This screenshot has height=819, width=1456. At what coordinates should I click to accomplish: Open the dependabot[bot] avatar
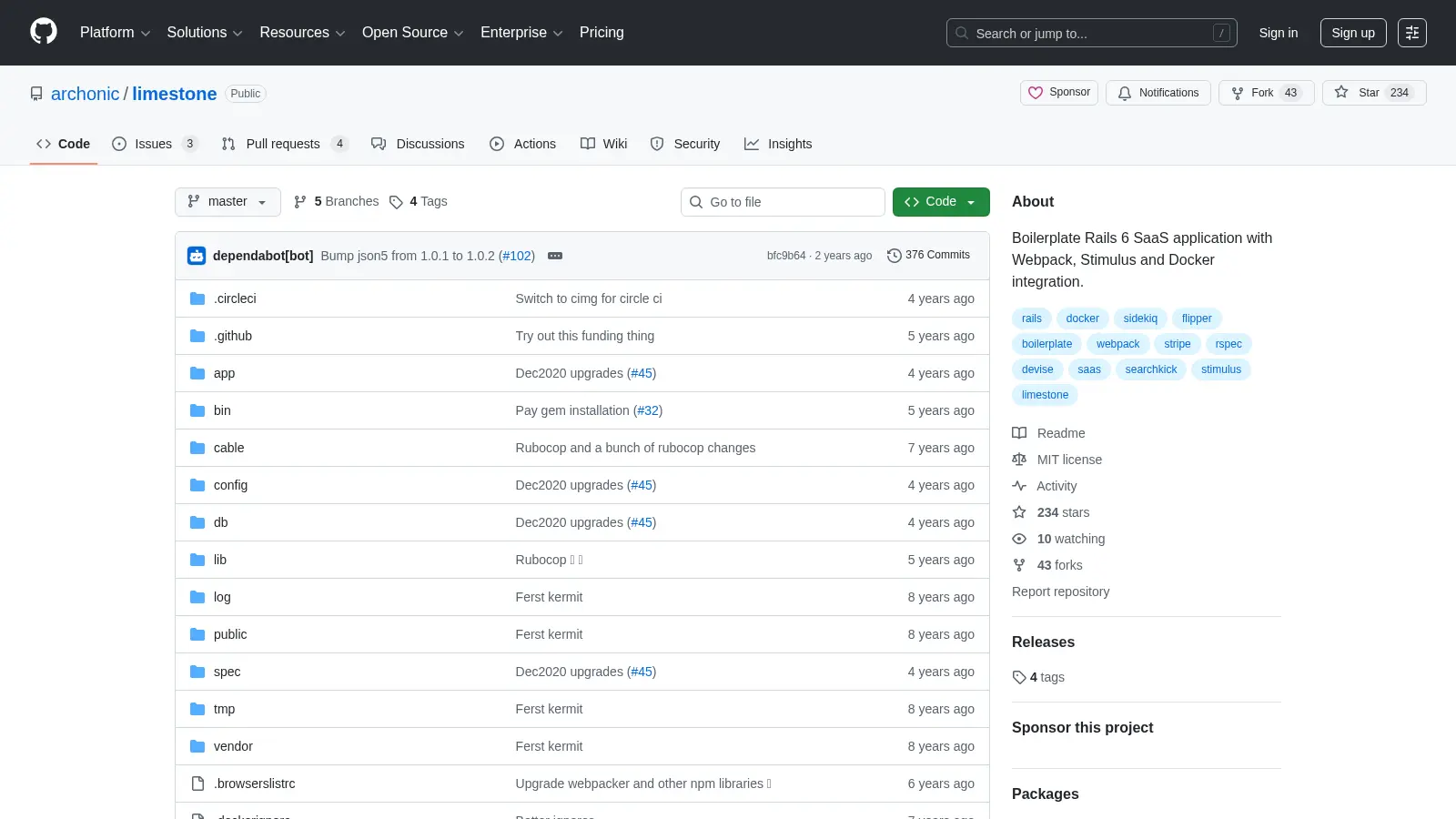pyautogui.click(x=197, y=256)
